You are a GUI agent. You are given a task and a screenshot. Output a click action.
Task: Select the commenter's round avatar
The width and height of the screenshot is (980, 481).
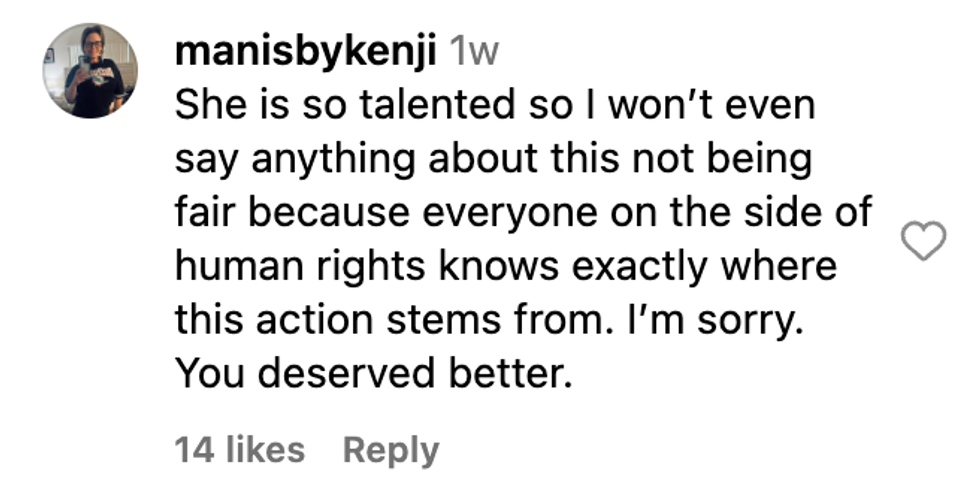[x=90, y=72]
